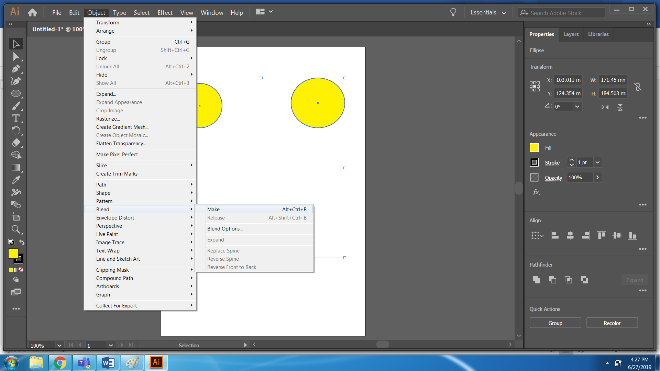
Task: Click the Pathfinder Minus Front icon
Action: pos(552,280)
